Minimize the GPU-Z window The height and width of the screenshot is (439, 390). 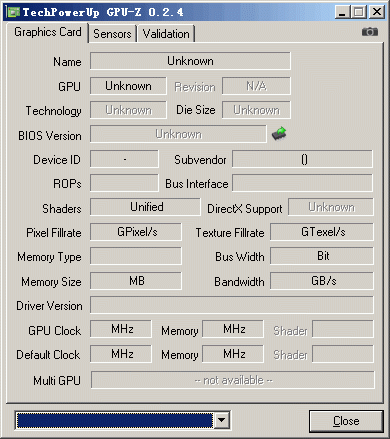coord(342,12)
